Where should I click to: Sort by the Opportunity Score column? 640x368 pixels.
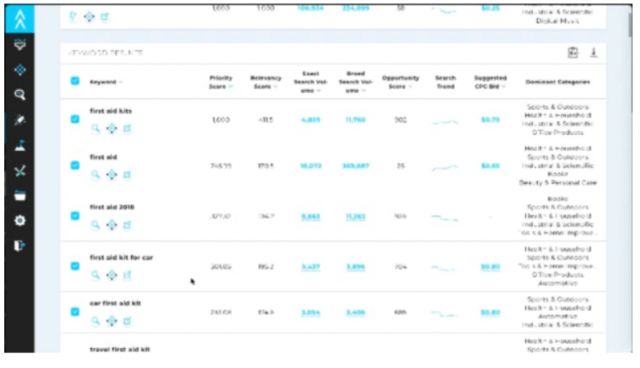pyautogui.click(x=400, y=82)
